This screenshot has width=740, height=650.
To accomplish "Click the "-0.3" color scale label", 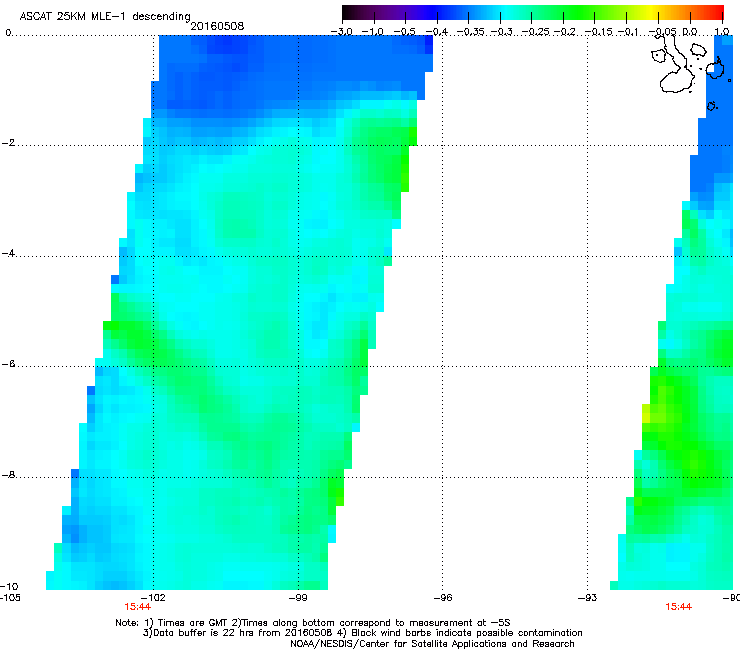I will (x=502, y=32).
